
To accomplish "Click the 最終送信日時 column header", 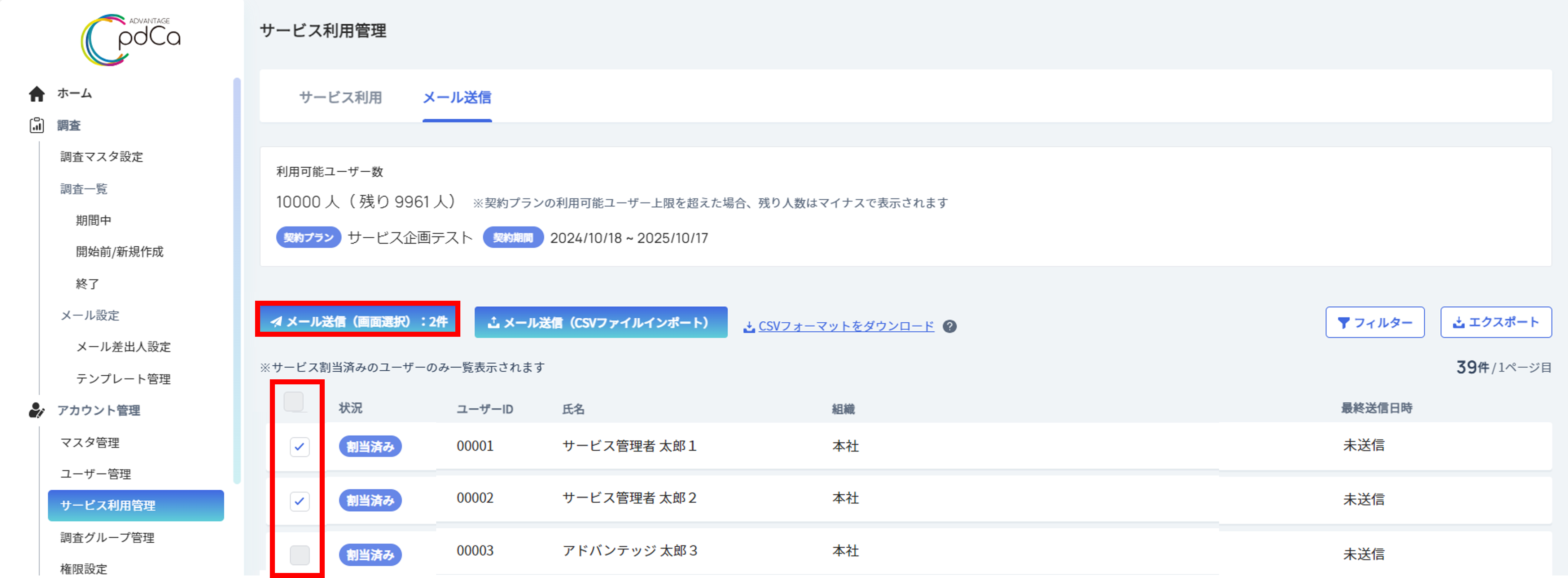I will point(1376,408).
